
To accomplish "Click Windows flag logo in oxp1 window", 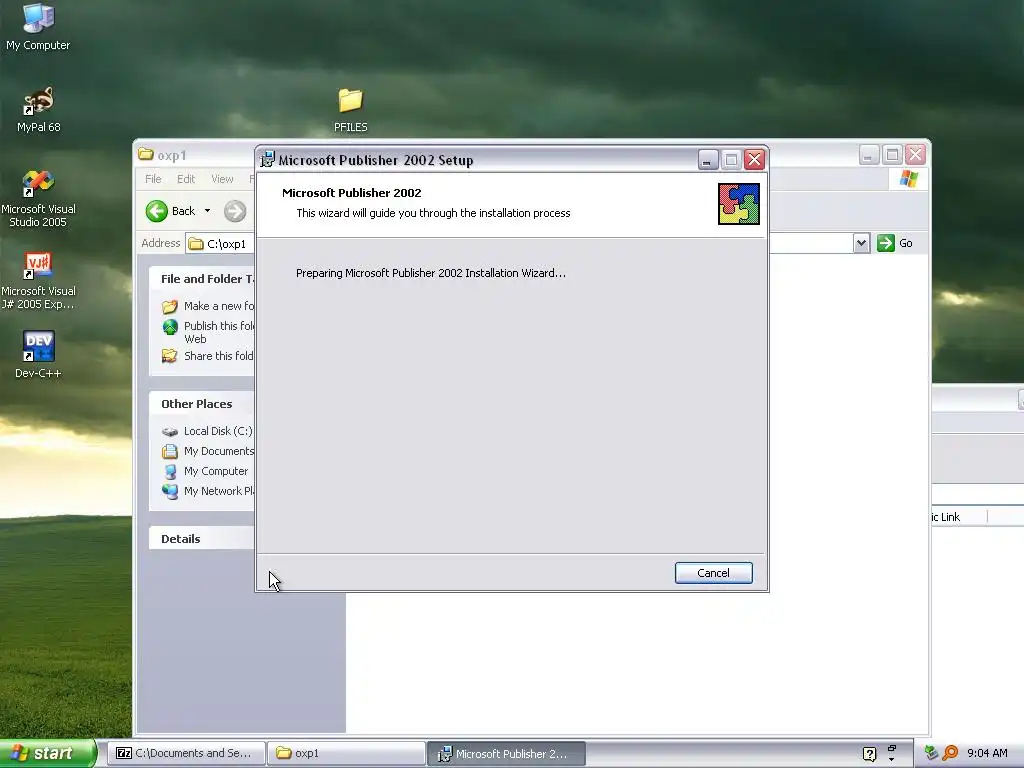I will click(908, 179).
